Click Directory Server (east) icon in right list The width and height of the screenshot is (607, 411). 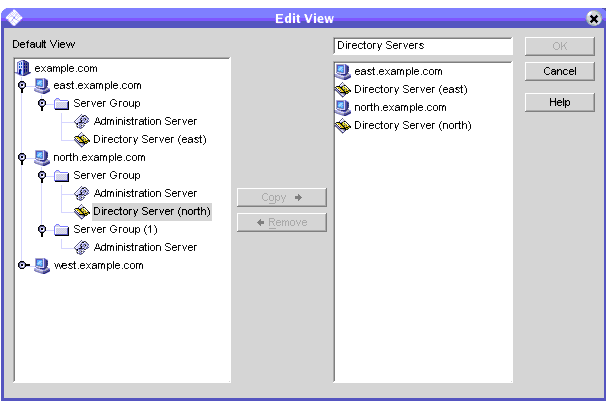point(343,90)
